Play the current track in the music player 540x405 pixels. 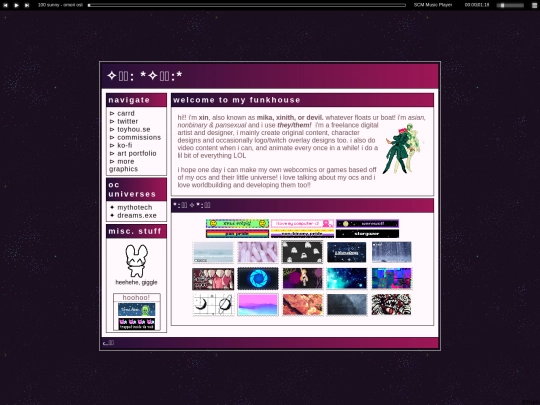pyautogui.click(x=16, y=5)
